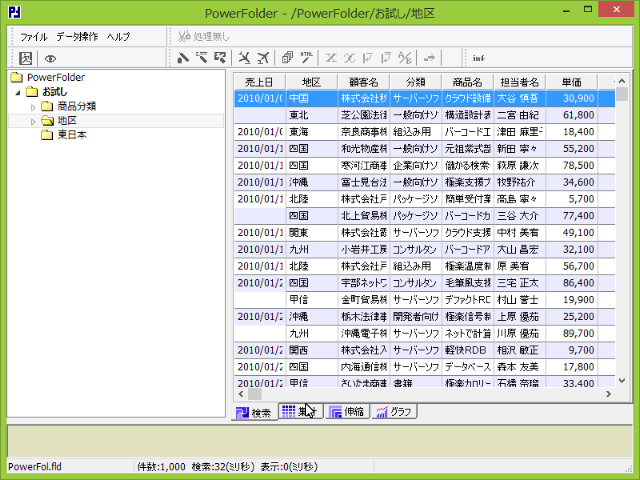Click the first greyed check-arrow icon

[367, 58]
